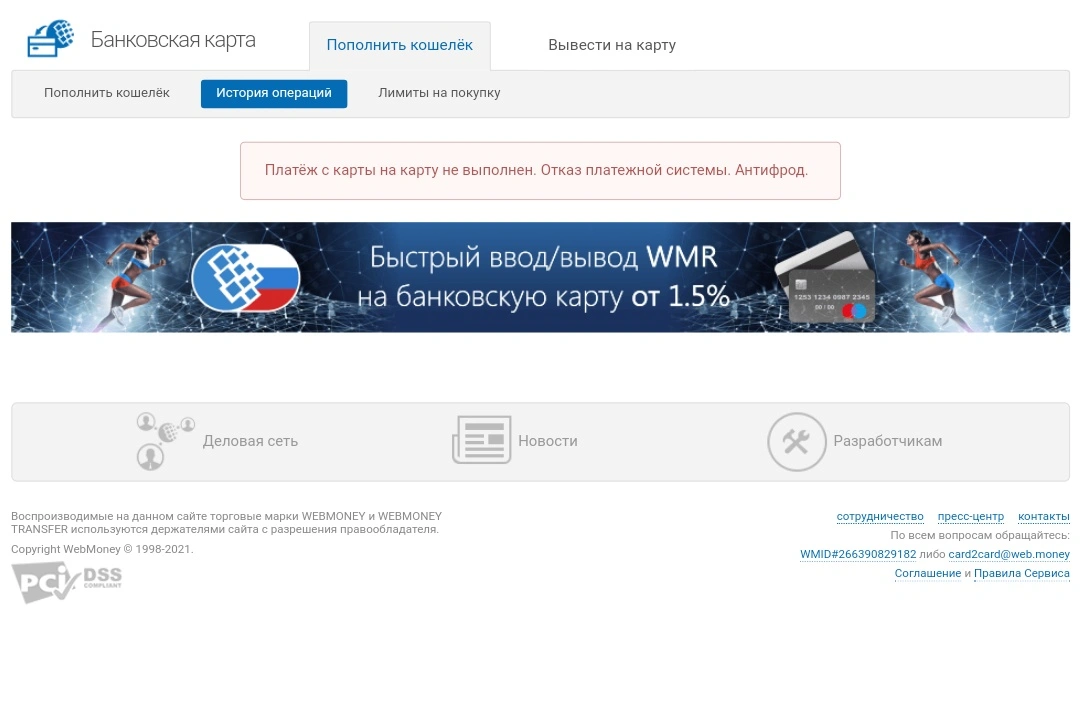
Task: Open the Деловая сеть network icon
Action: pyautogui.click(x=165, y=441)
